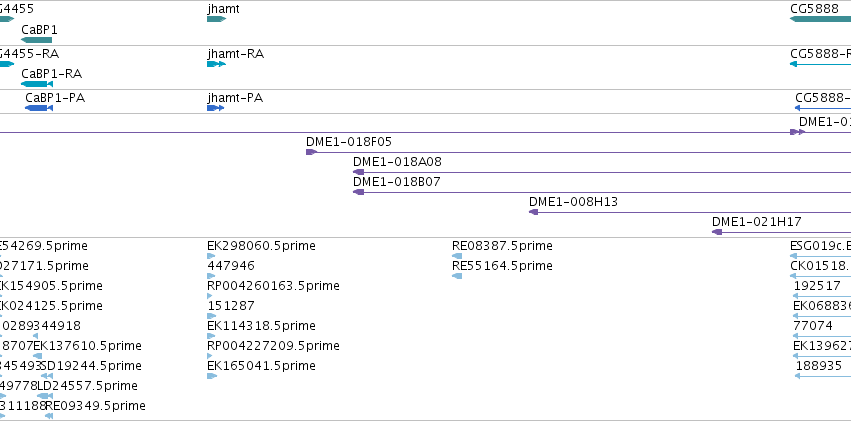Select the DME1-018B07 clone arrowhead
The image size is (851, 421).
pyautogui.click(x=358, y=192)
